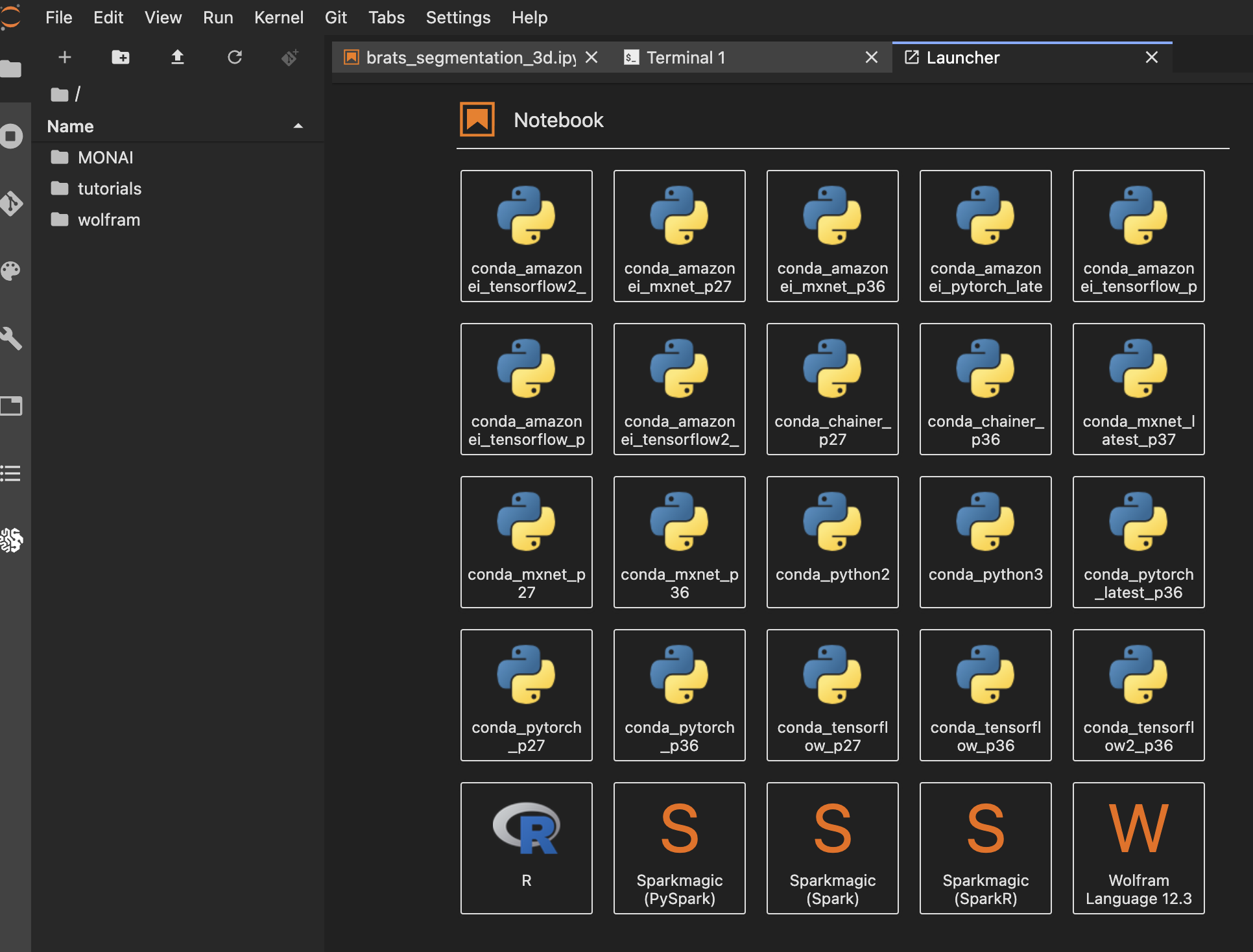1253x952 pixels.
Task: Launch conda_tensorflow_p36 notebook
Action: pyautogui.click(x=985, y=695)
